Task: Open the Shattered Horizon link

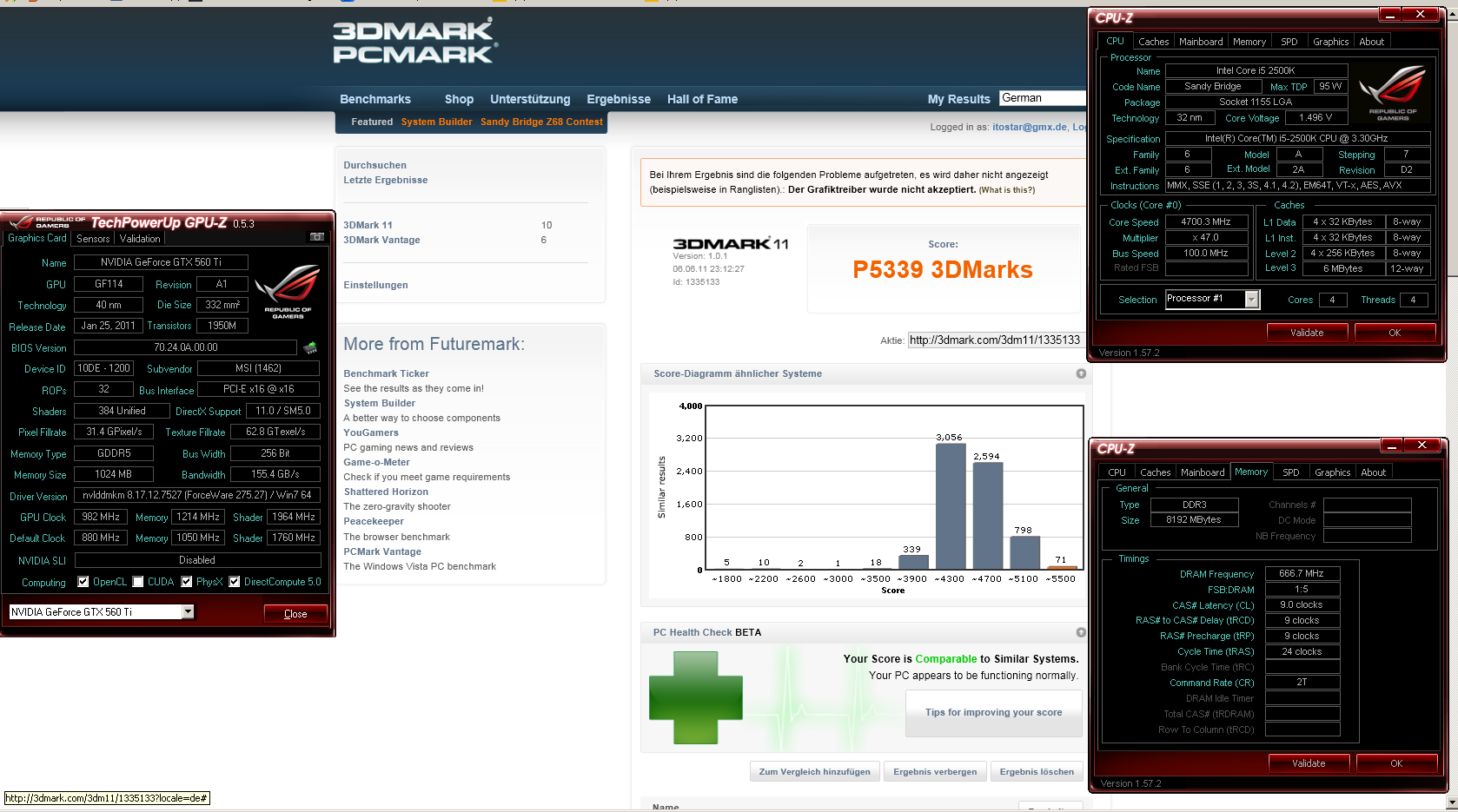Action: pyautogui.click(x=386, y=492)
